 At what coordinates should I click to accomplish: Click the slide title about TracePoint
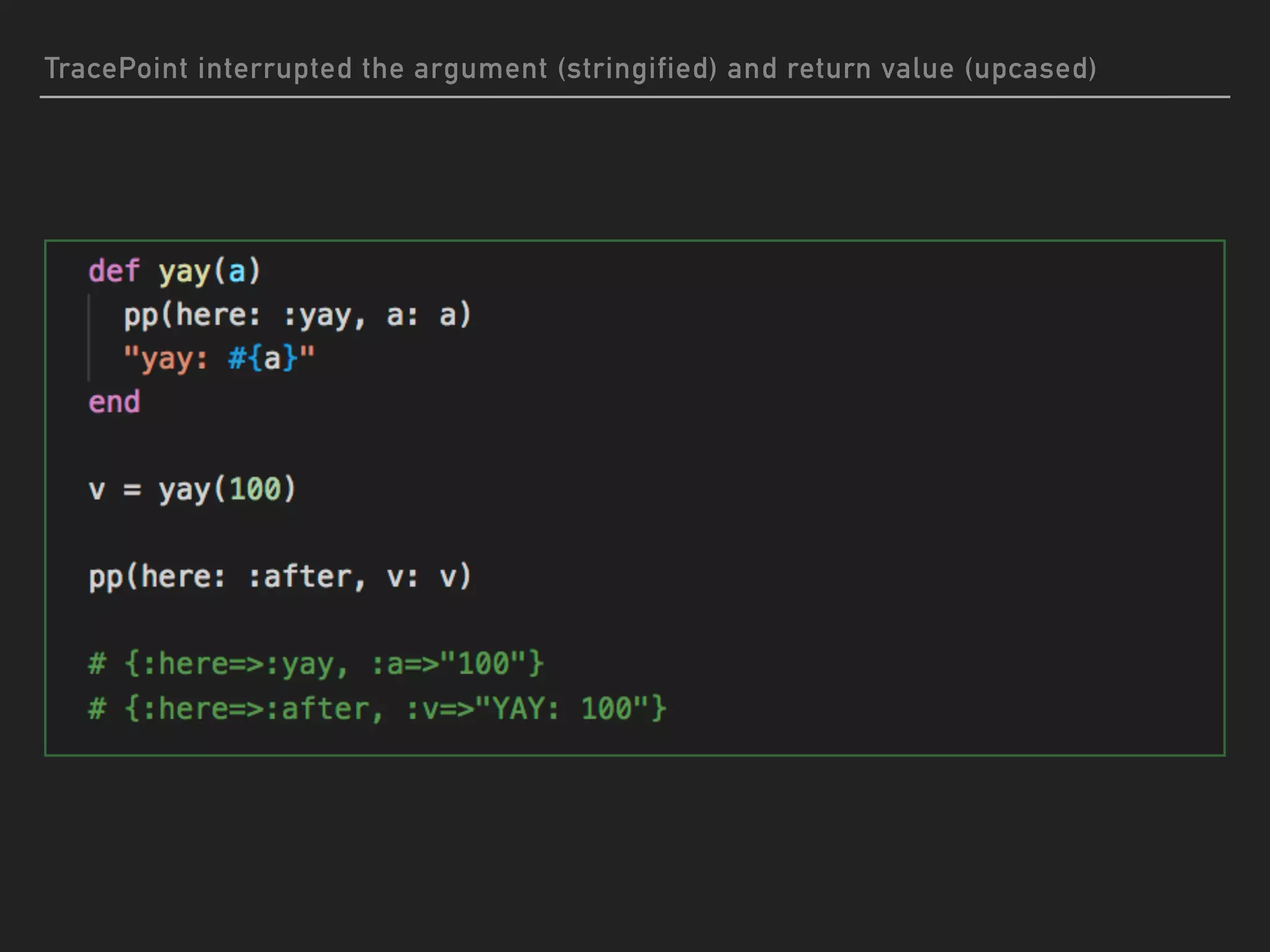coord(569,69)
